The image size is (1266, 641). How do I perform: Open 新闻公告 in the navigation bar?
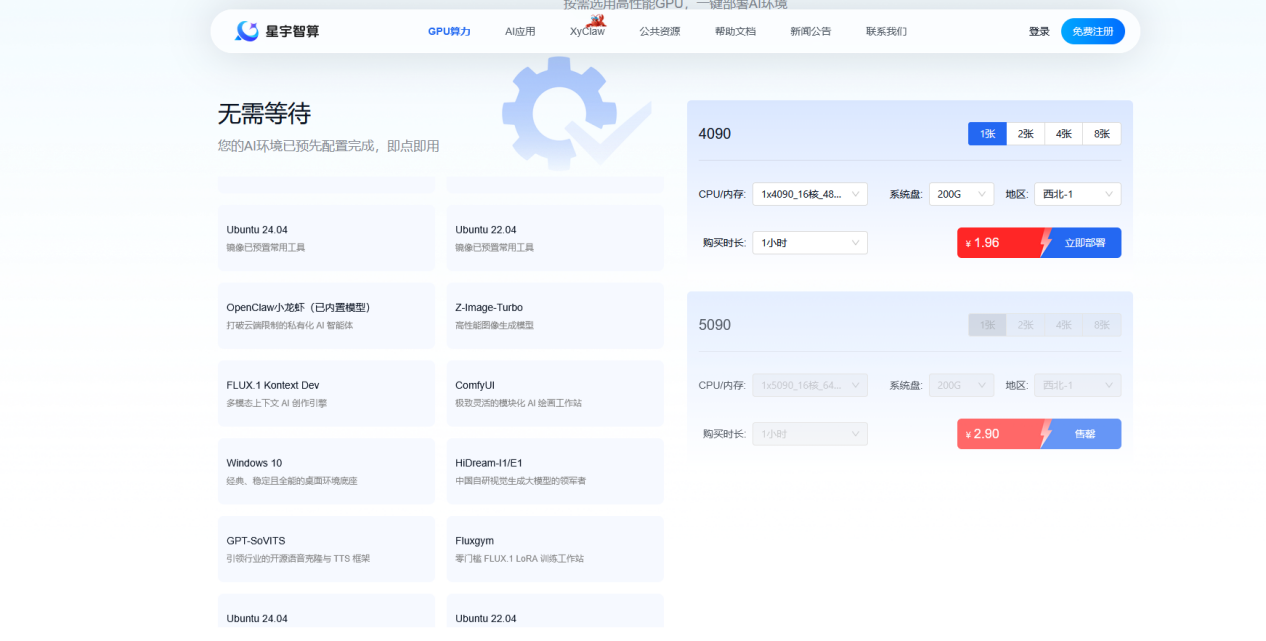click(x=810, y=31)
